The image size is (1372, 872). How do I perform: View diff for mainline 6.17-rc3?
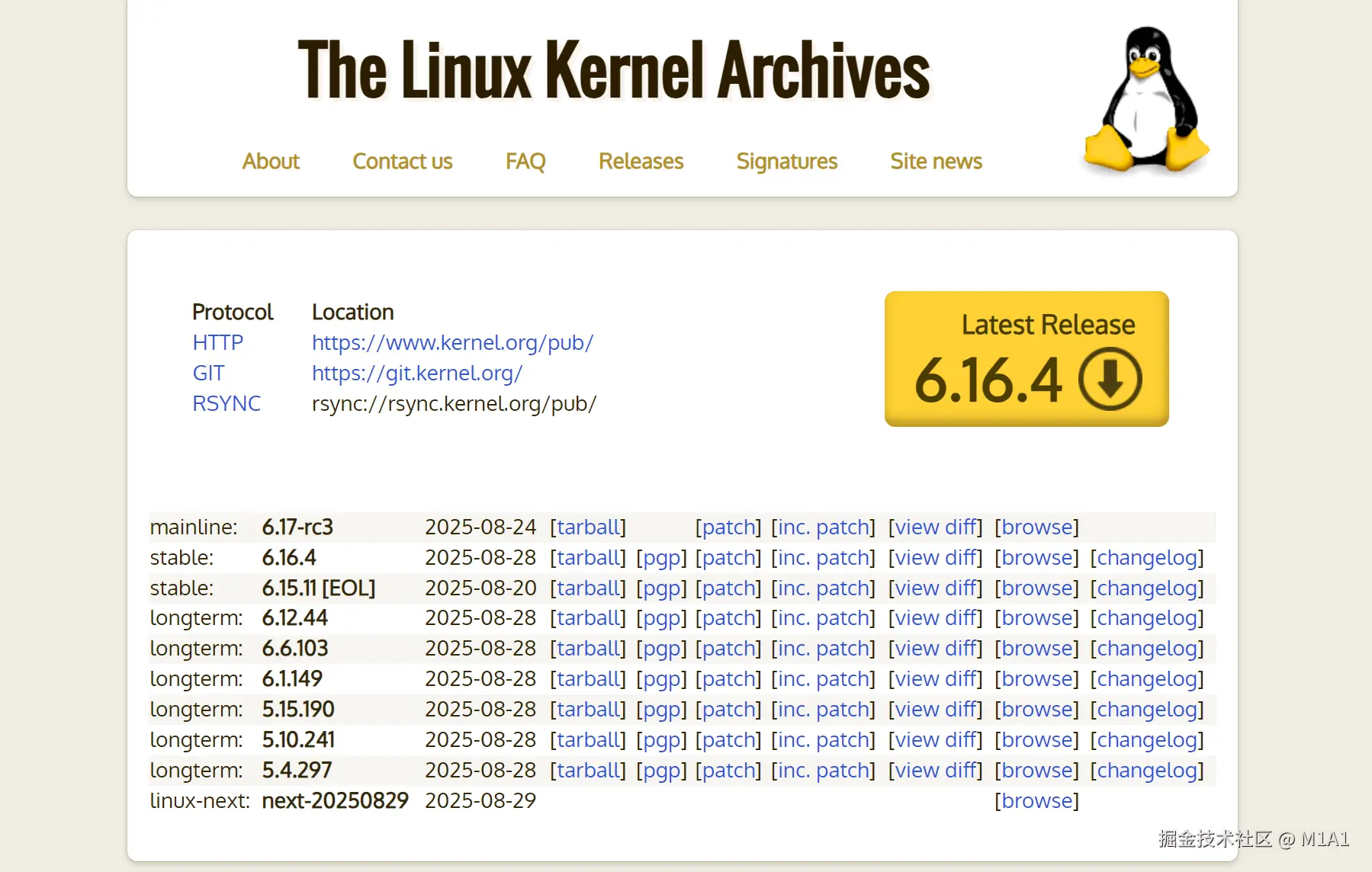pyautogui.click(x=936, y=527)
